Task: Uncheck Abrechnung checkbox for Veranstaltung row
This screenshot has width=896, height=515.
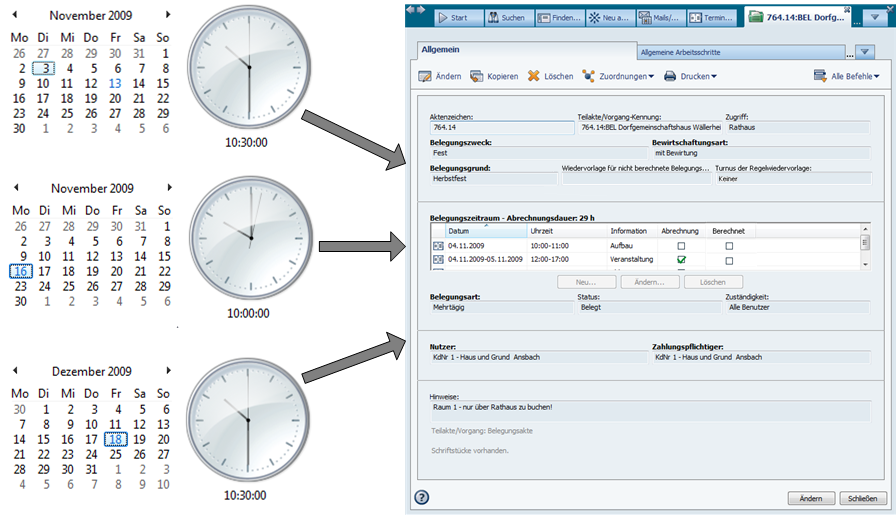Action: click(x=681, y=260)
